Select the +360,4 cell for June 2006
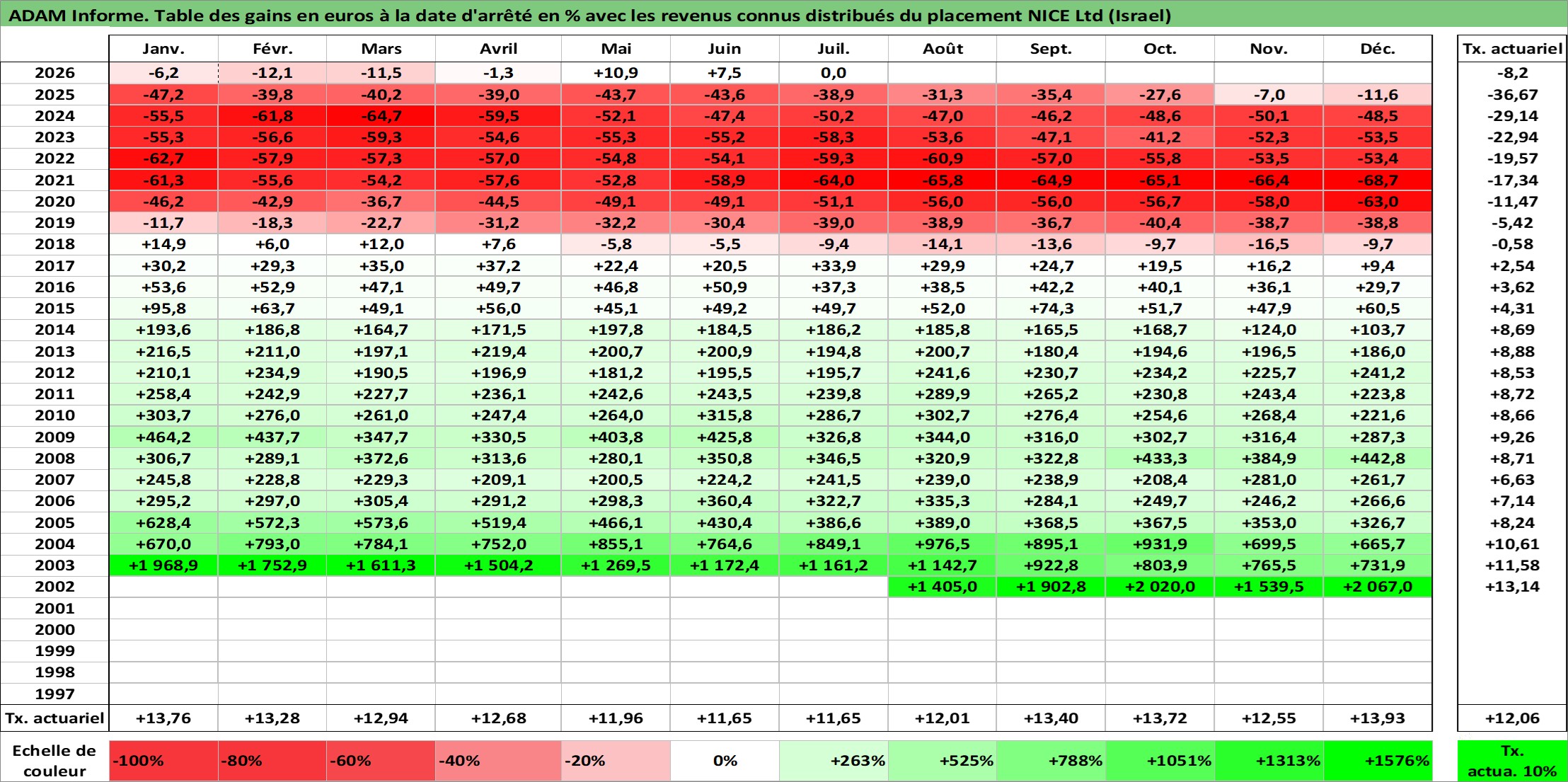This screenshot has height=782, width=1568. click(x=725, y=501)
